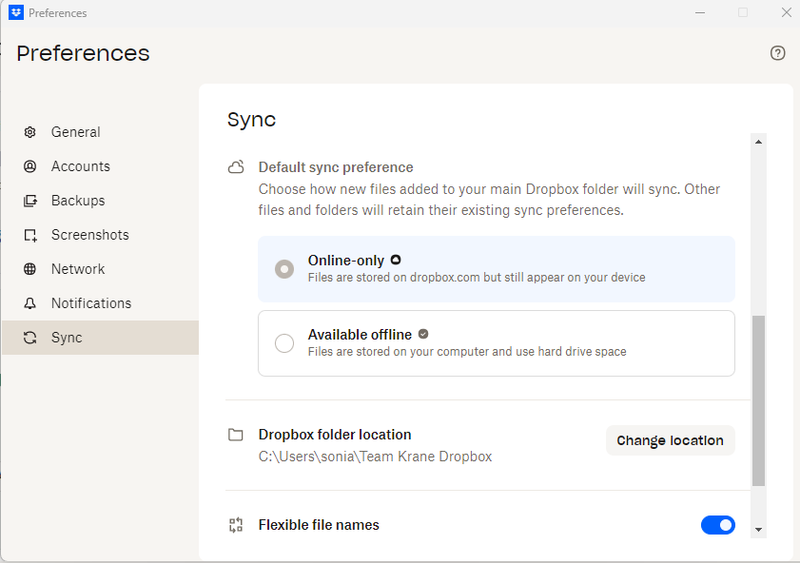Click the Accounts person icon
This screenshot has width=800, height=563.
[x=30, y=166]
